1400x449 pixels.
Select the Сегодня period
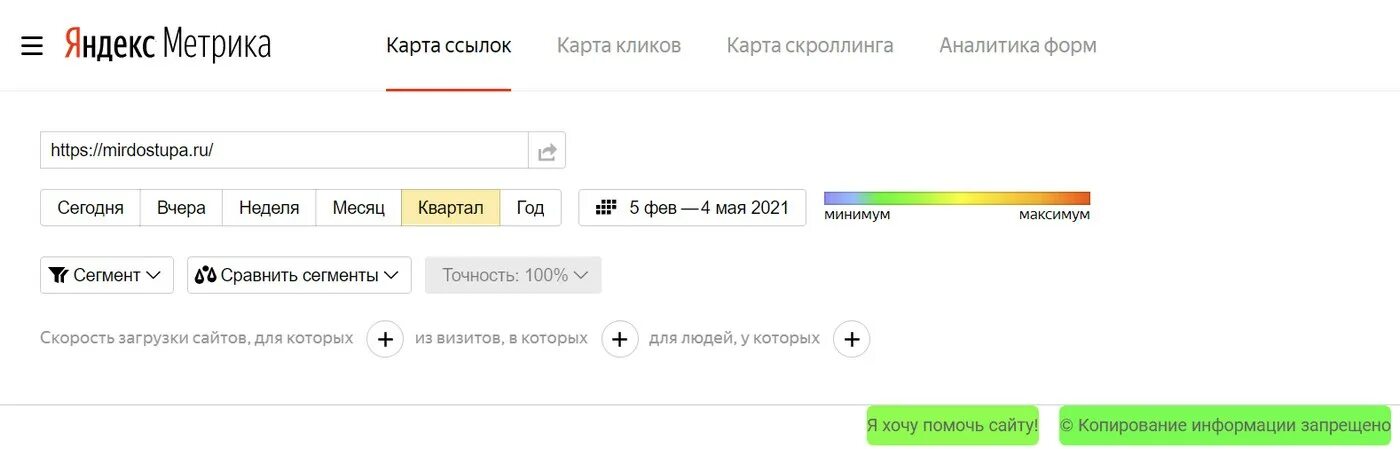point(91,208)
